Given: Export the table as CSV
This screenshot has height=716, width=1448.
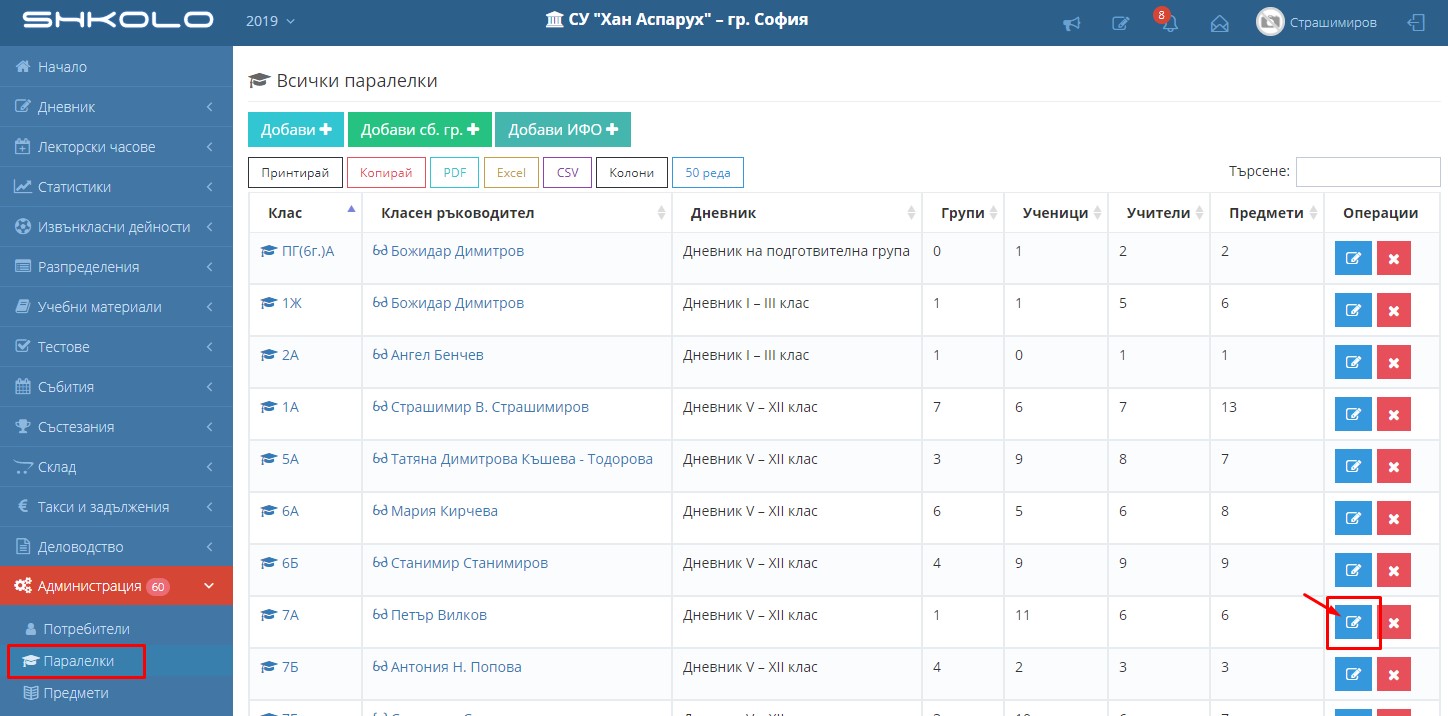Looking at the screenshot, I should point(568,173).
